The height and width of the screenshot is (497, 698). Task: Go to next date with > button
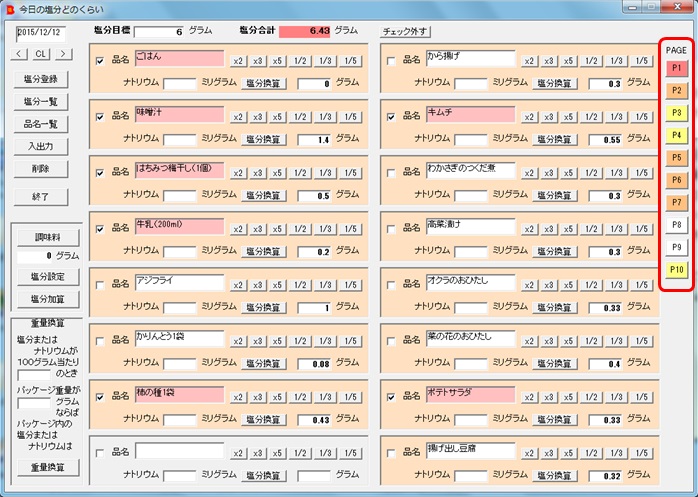[x=64, y=54]
